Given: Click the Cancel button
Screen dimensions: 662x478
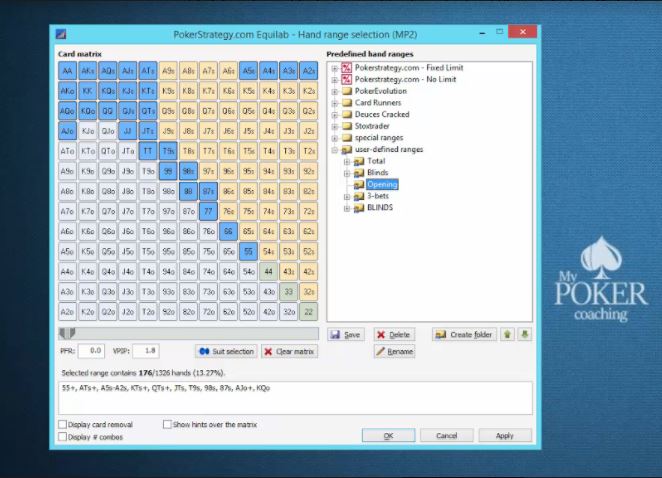Looking at the screenshot, I should click(447, 435).
